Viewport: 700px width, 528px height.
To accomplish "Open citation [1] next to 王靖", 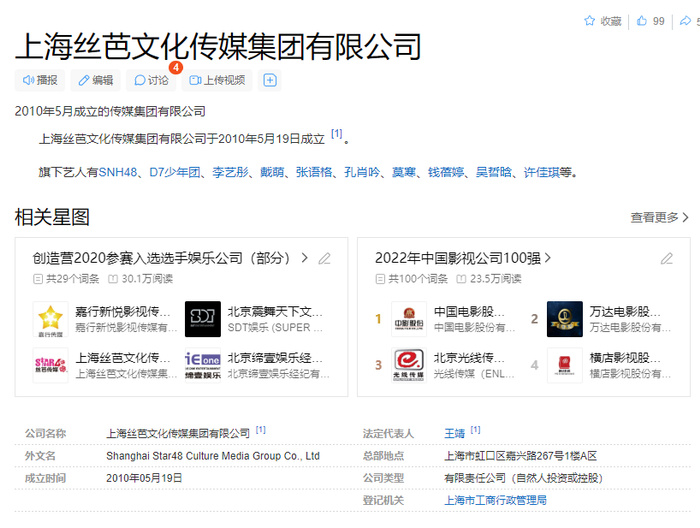I will coord(475,430).
